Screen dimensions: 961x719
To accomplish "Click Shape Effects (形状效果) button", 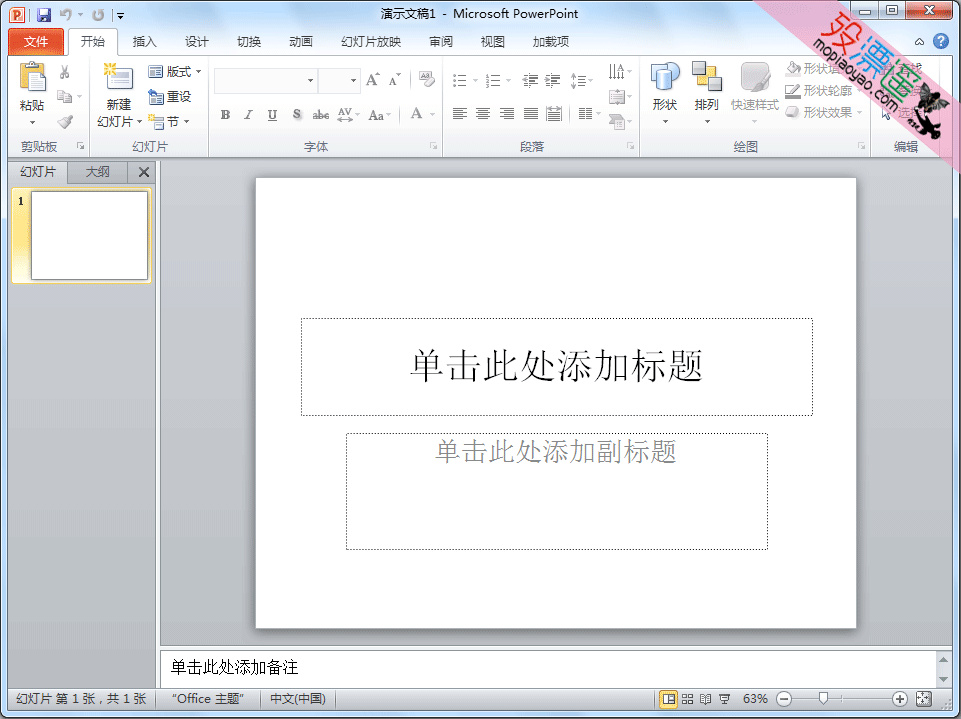I will tap(824, 113).
